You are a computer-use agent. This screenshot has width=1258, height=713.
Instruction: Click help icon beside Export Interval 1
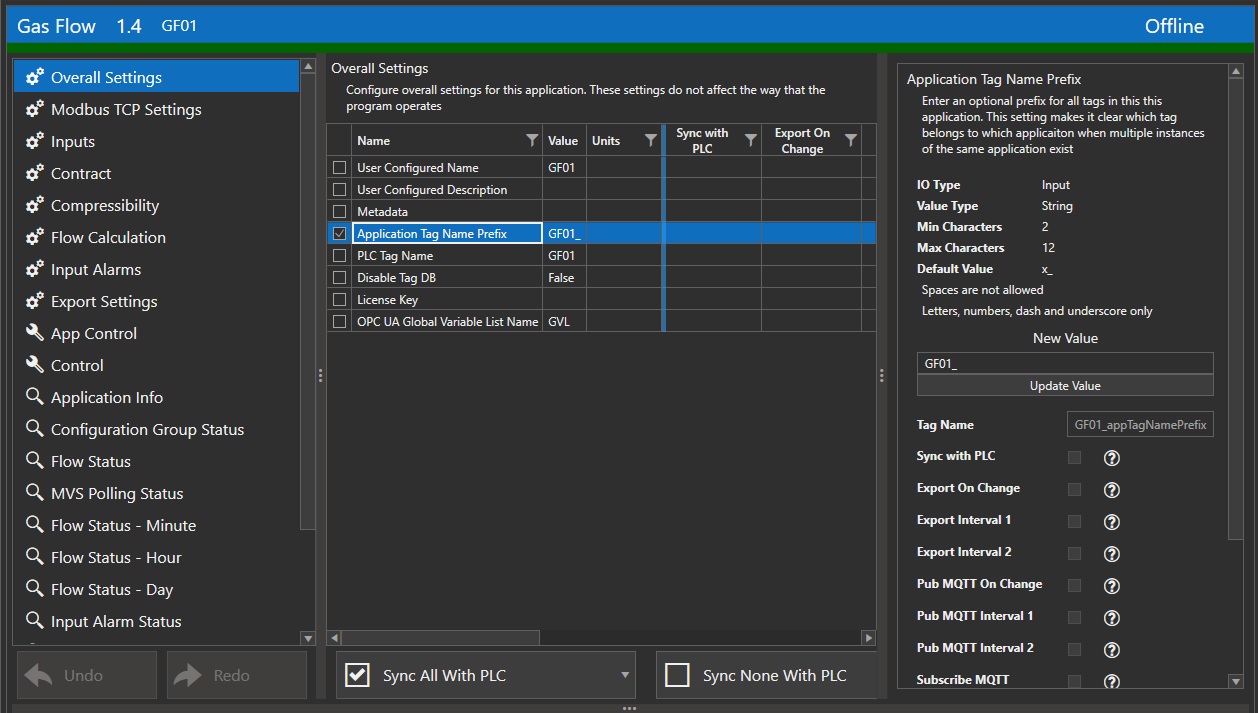1111,522
